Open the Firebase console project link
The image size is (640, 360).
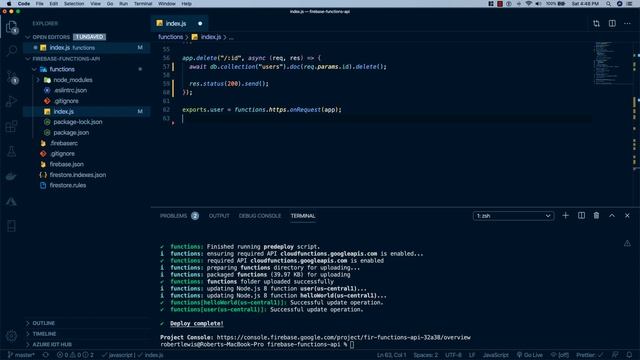(x=343, y=338)
